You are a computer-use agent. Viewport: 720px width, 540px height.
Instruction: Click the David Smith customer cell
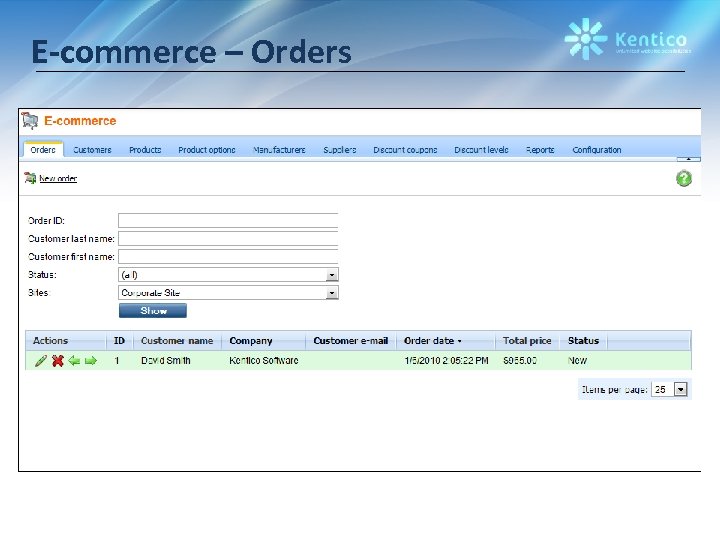(x=166, y=361)
